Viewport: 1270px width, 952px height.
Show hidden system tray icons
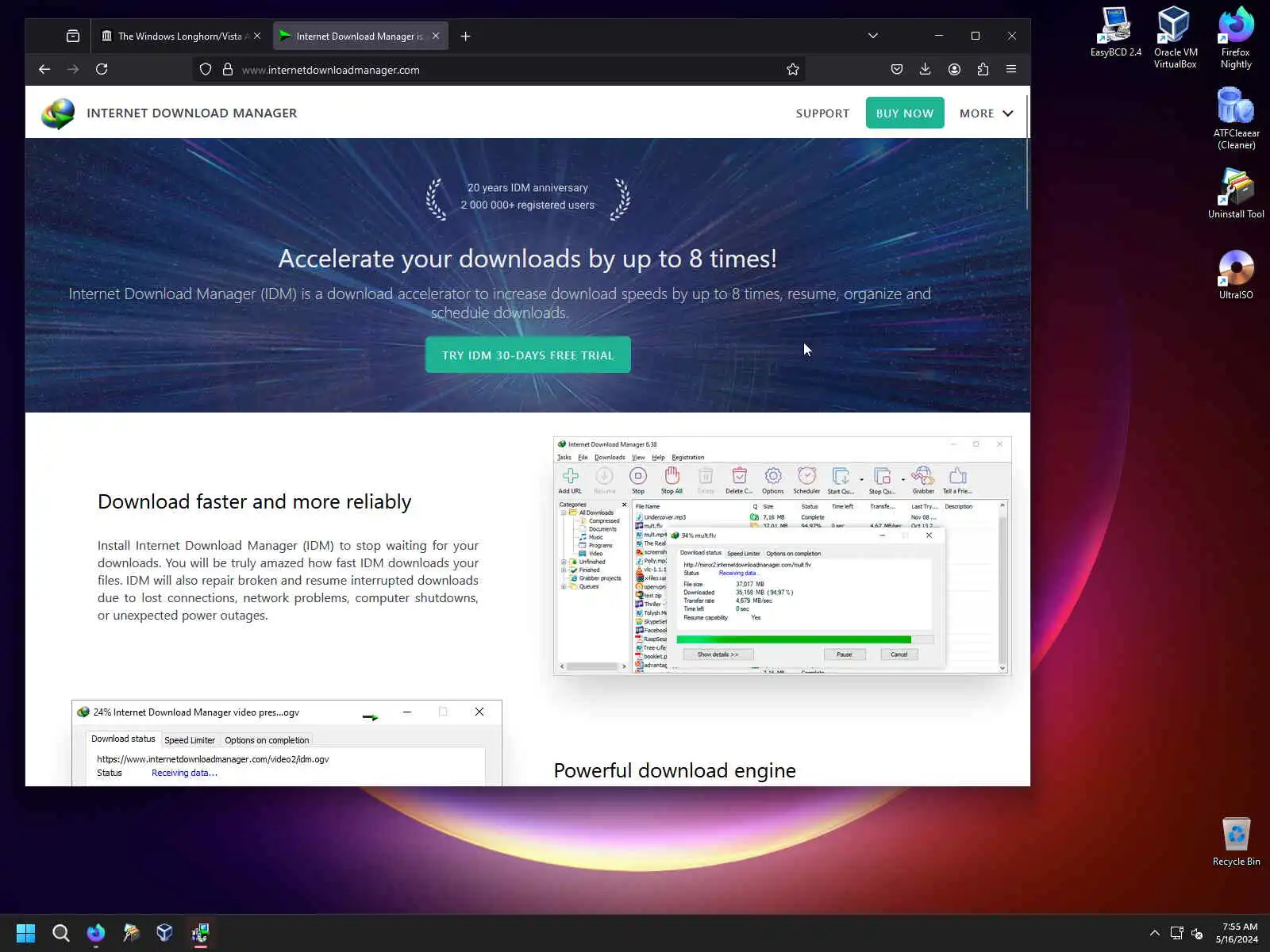(1155, 933)
